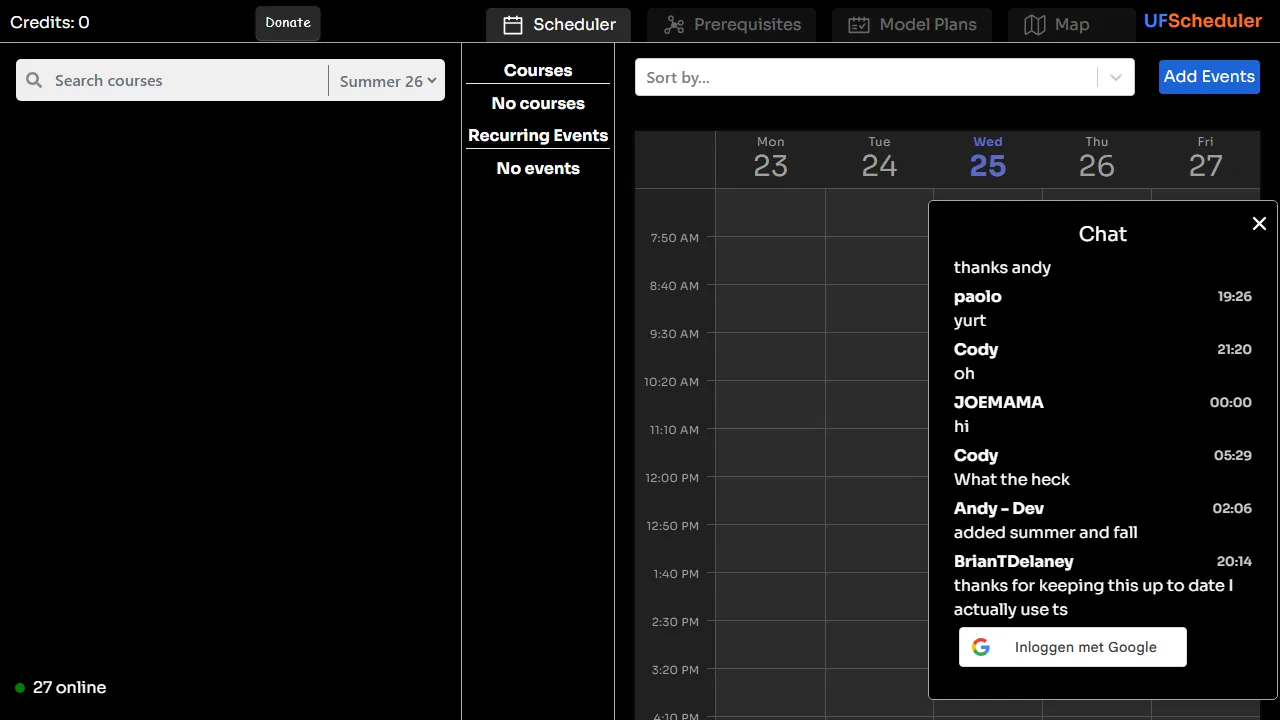Click the Donate button
The width and height of the screenshot is (1280, 720).
click(x=287, y=21)
